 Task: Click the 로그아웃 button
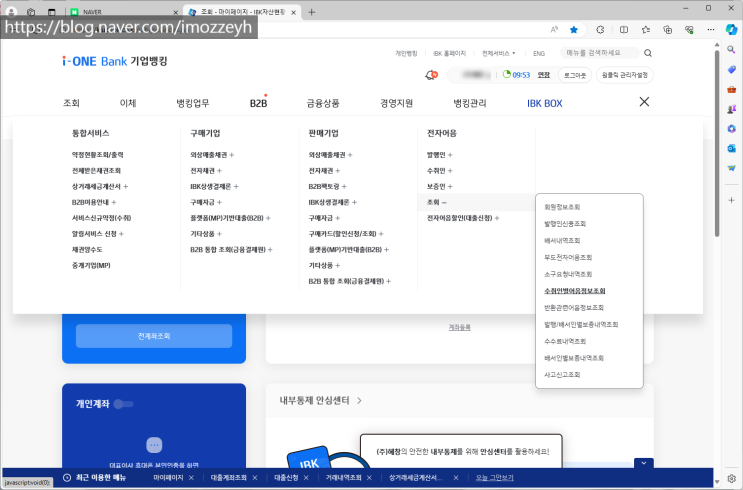575,75
